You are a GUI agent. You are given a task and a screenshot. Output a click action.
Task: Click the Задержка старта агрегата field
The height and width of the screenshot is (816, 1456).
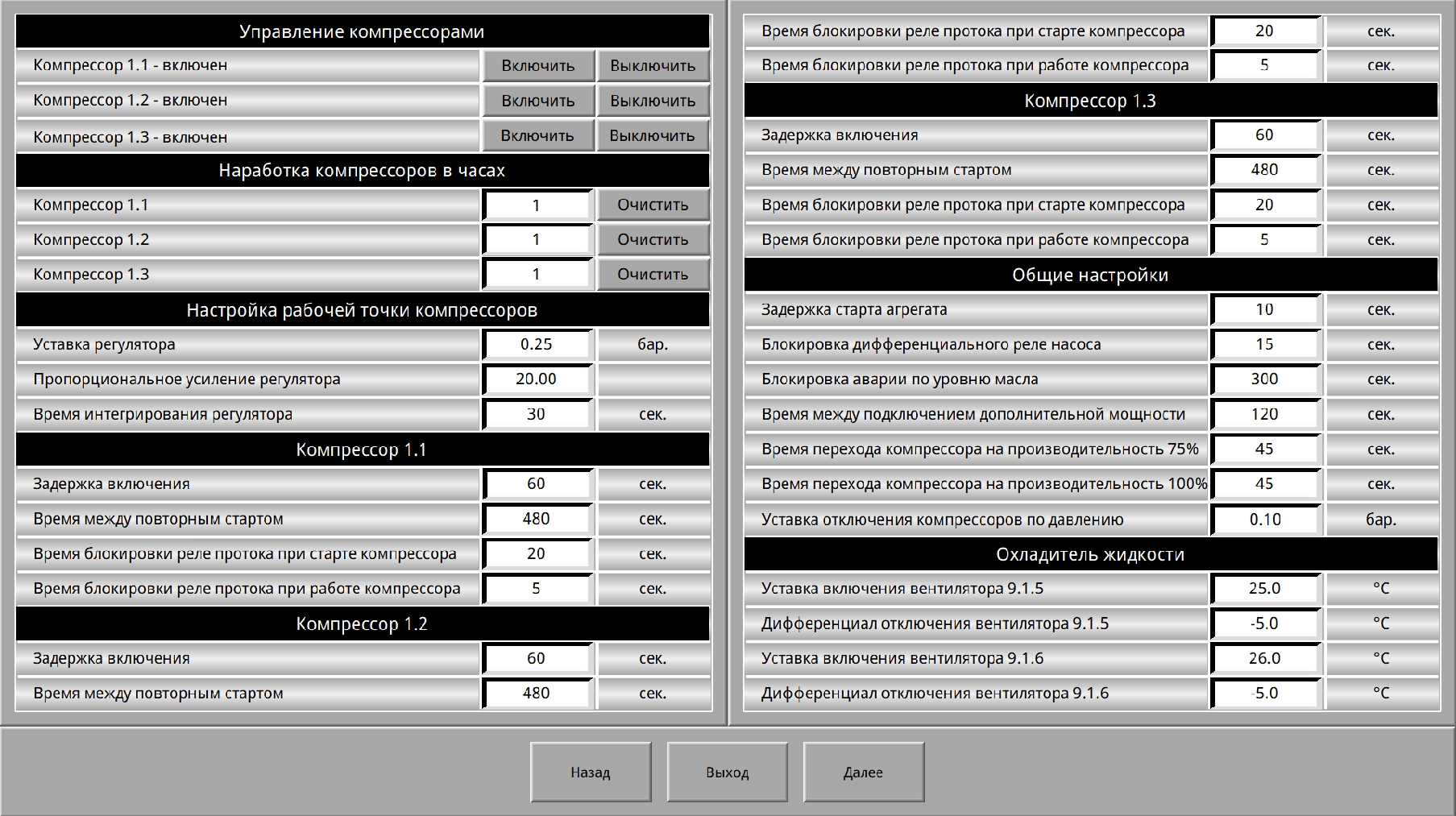click(1264, 310)
